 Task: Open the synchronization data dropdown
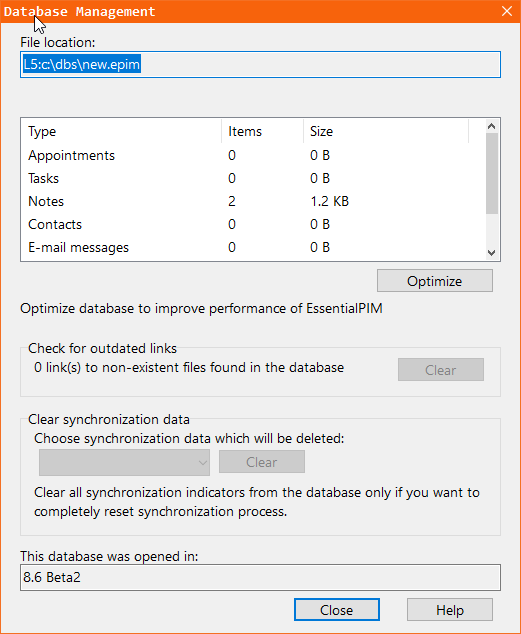pos(124,463)
